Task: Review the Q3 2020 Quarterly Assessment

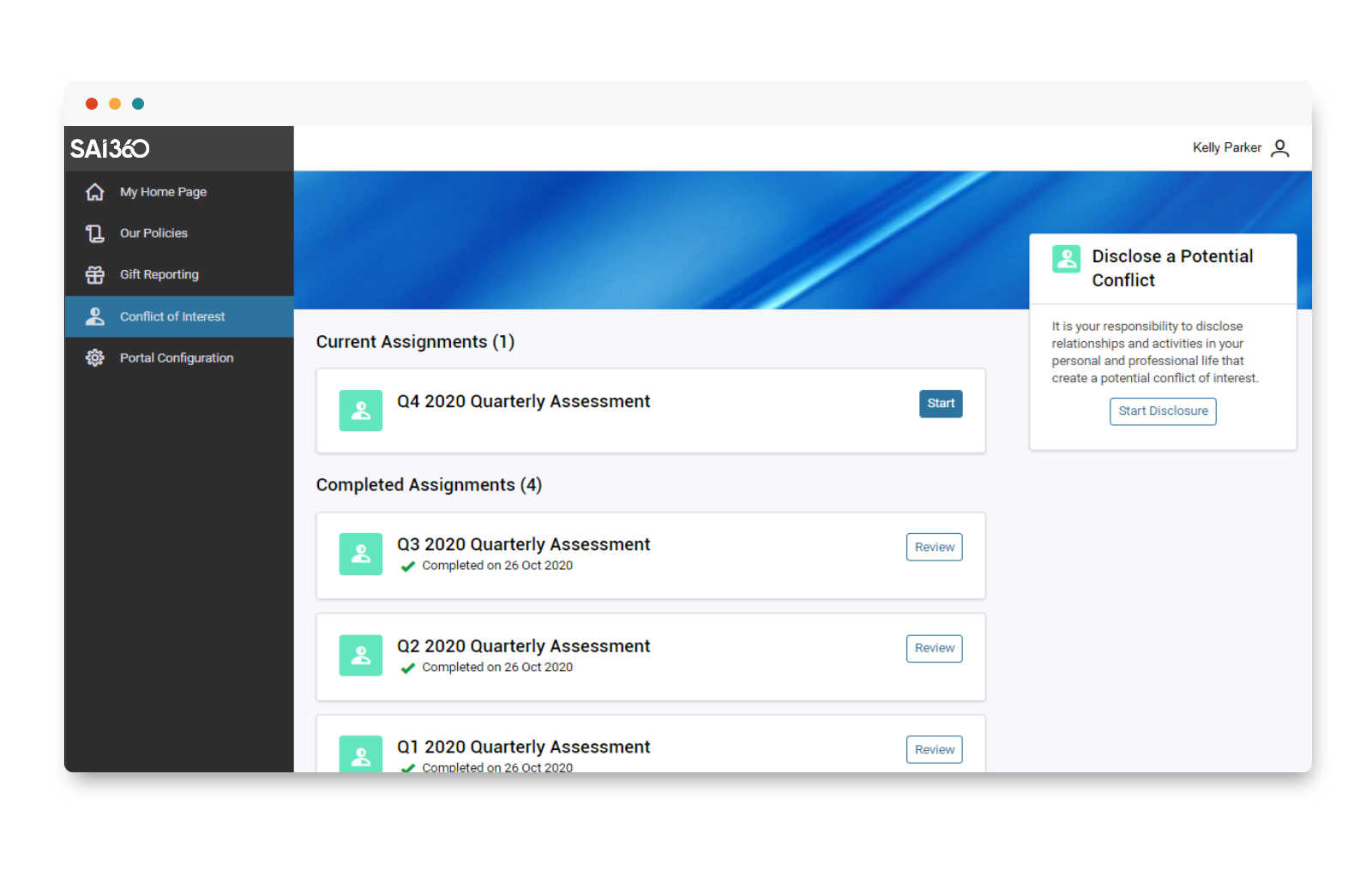Action: click(934, 546)
